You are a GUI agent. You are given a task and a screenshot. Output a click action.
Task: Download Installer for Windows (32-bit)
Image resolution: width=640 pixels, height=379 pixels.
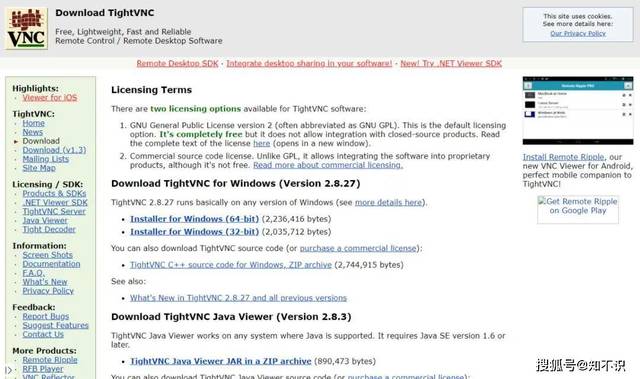pos(194,232)
